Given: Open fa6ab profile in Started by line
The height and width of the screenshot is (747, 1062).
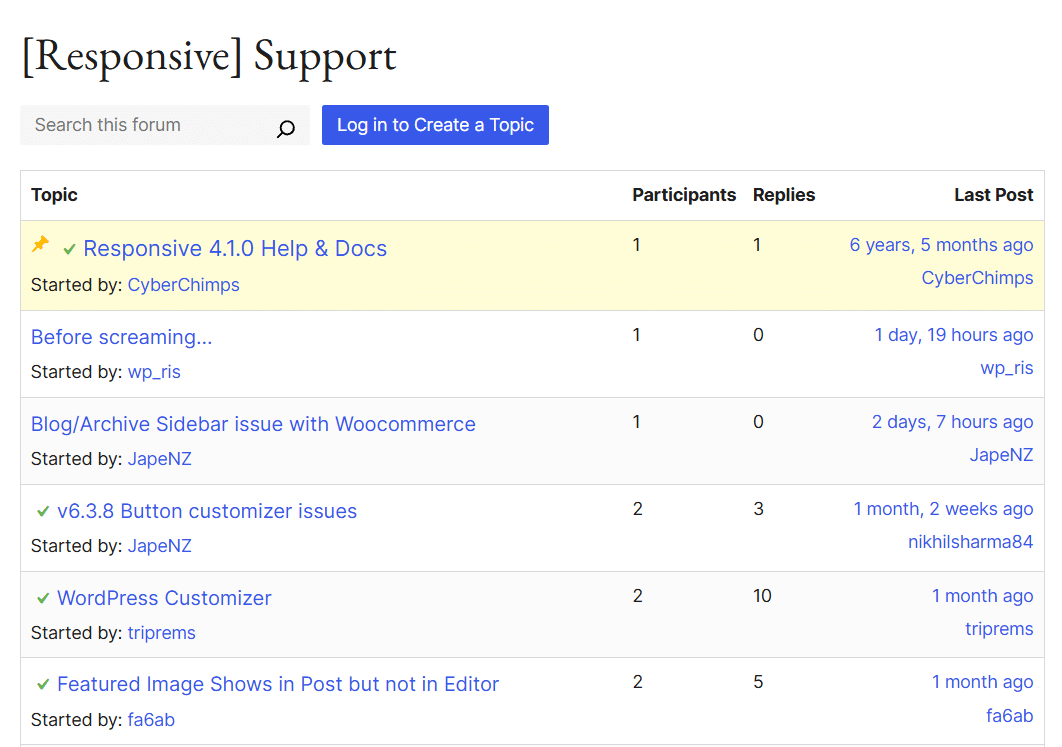Looking at the screenshot, I should (x=151, y=720).
